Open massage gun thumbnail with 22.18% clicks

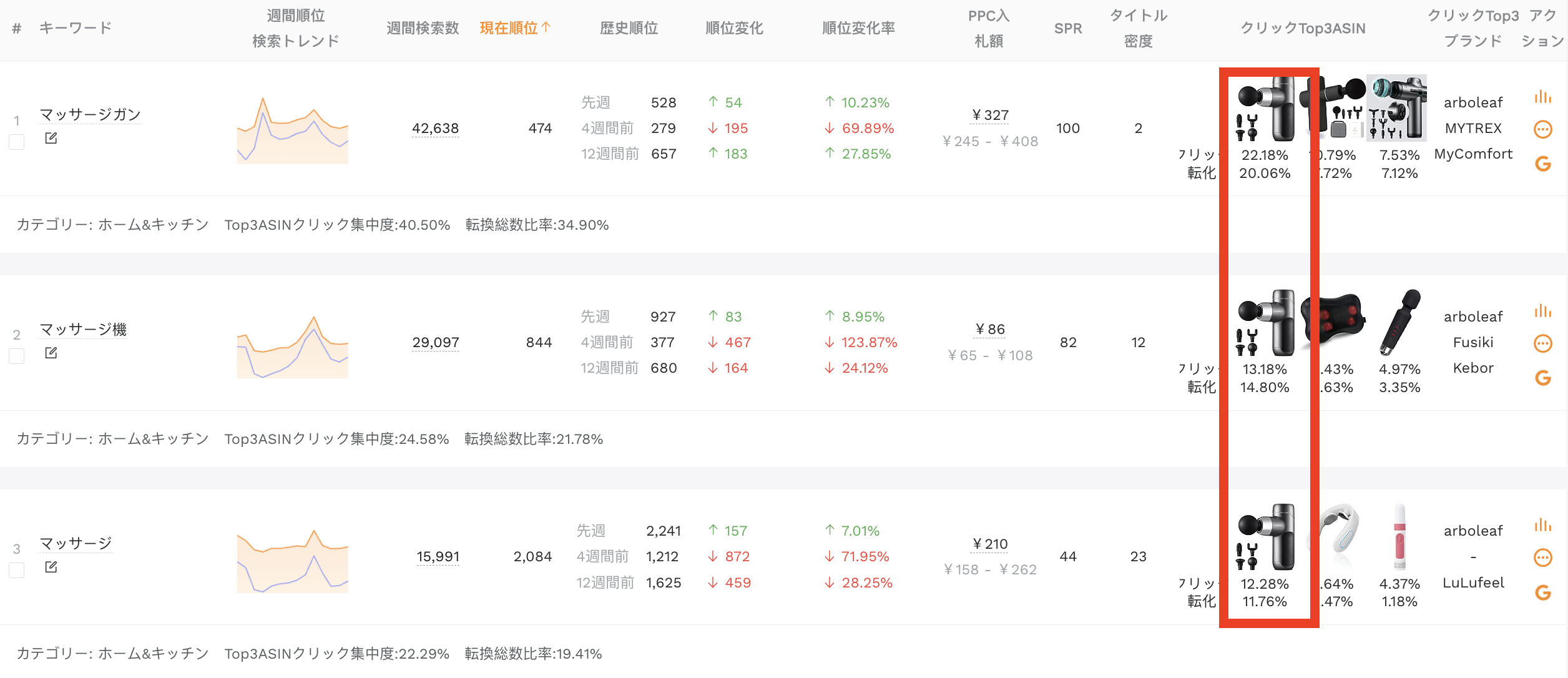click(x=1265, y=109)
